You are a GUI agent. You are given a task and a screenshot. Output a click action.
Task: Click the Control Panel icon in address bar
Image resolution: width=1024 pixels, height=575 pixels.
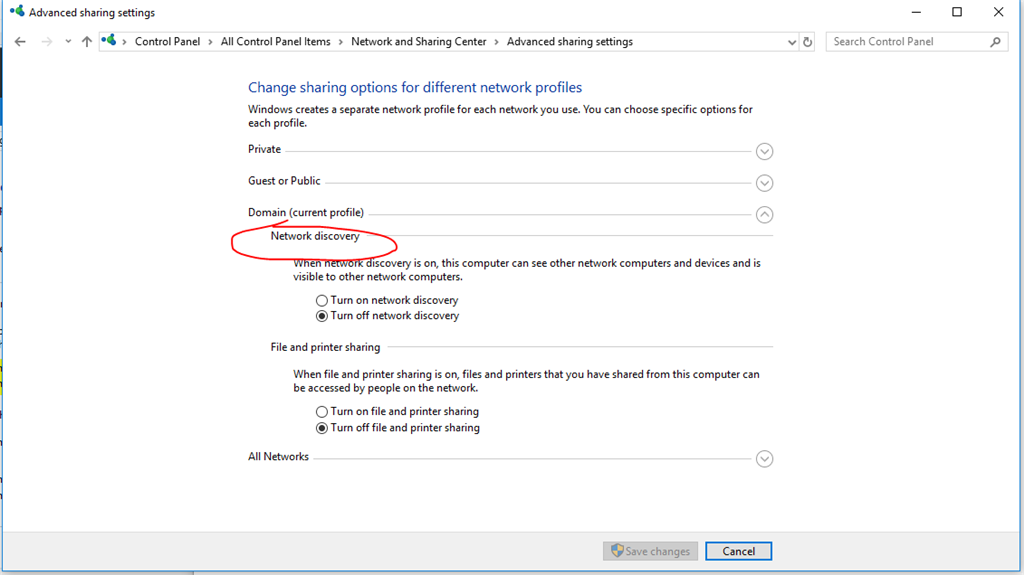point(109,41)
